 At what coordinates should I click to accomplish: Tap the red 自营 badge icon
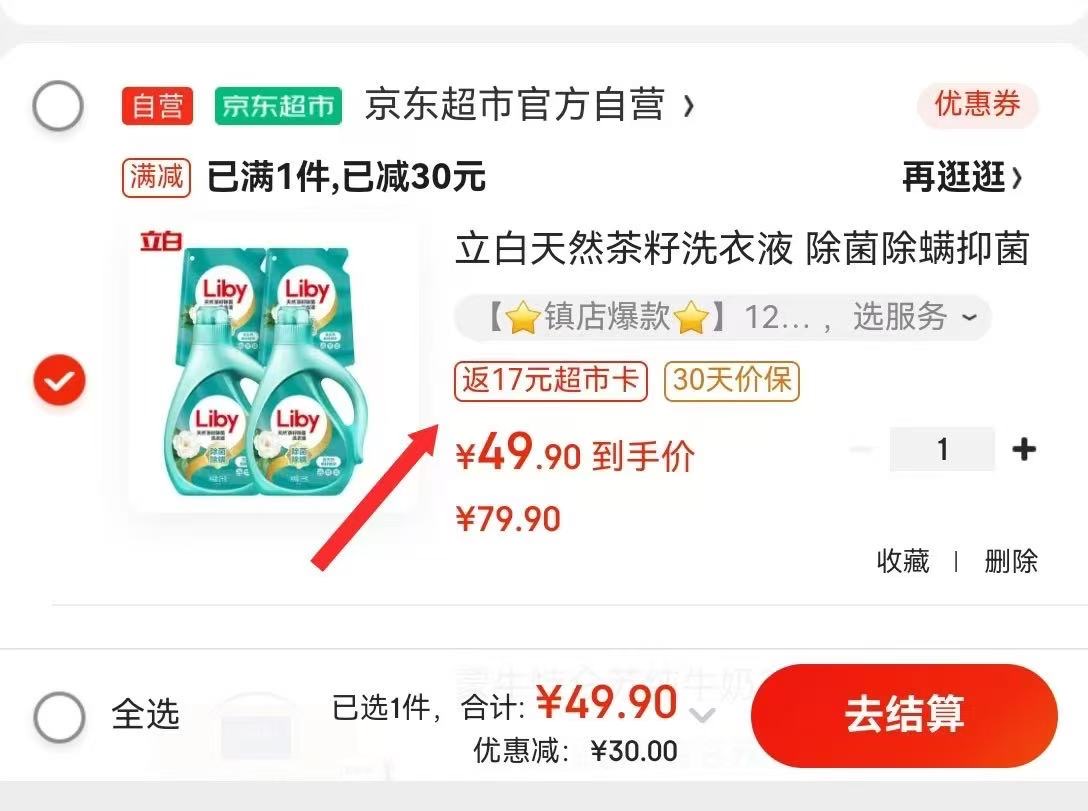(x=157, y=106)
